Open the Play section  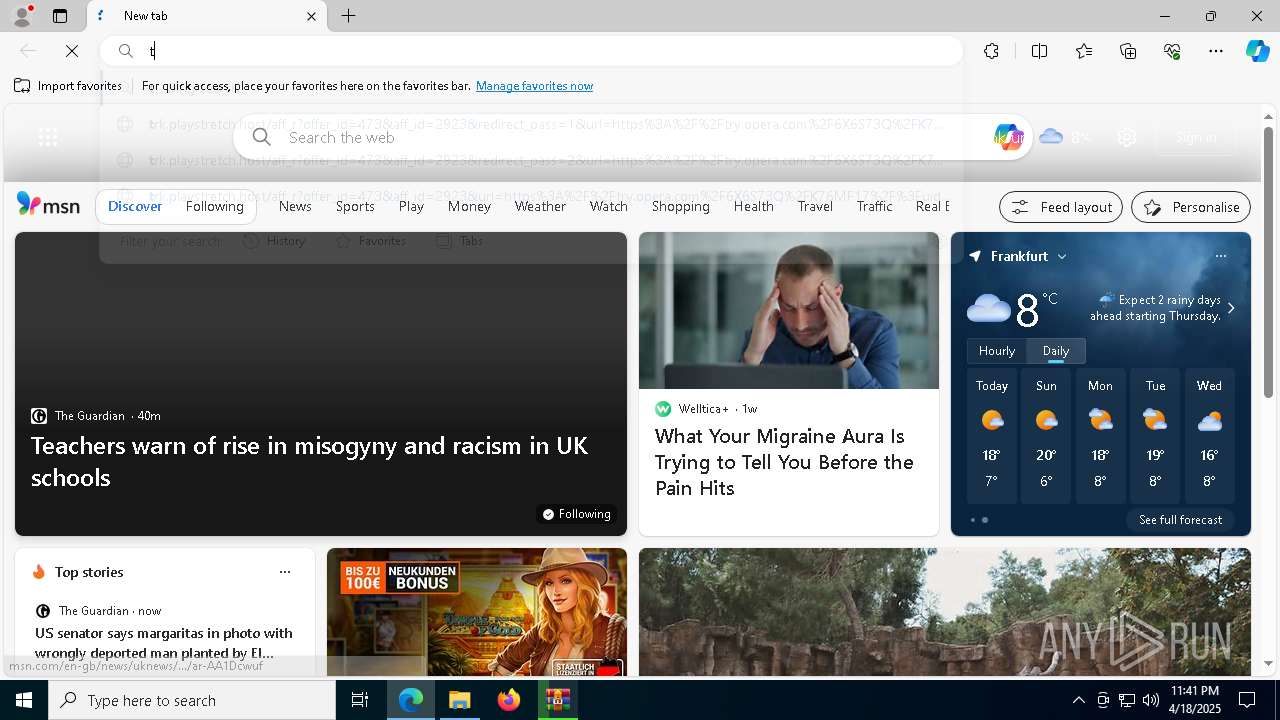[x=411, y=206]
